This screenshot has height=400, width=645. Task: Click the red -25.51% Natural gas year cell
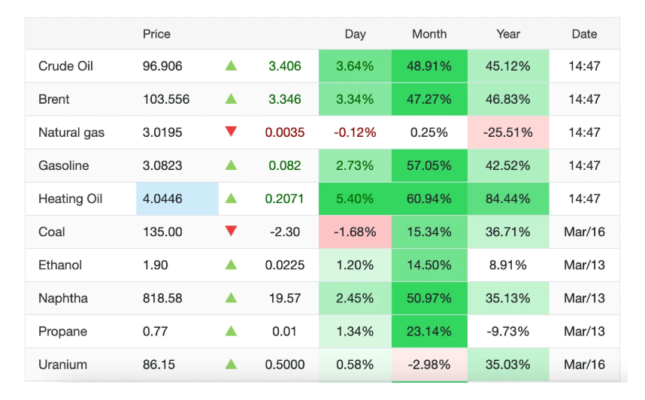508,133
